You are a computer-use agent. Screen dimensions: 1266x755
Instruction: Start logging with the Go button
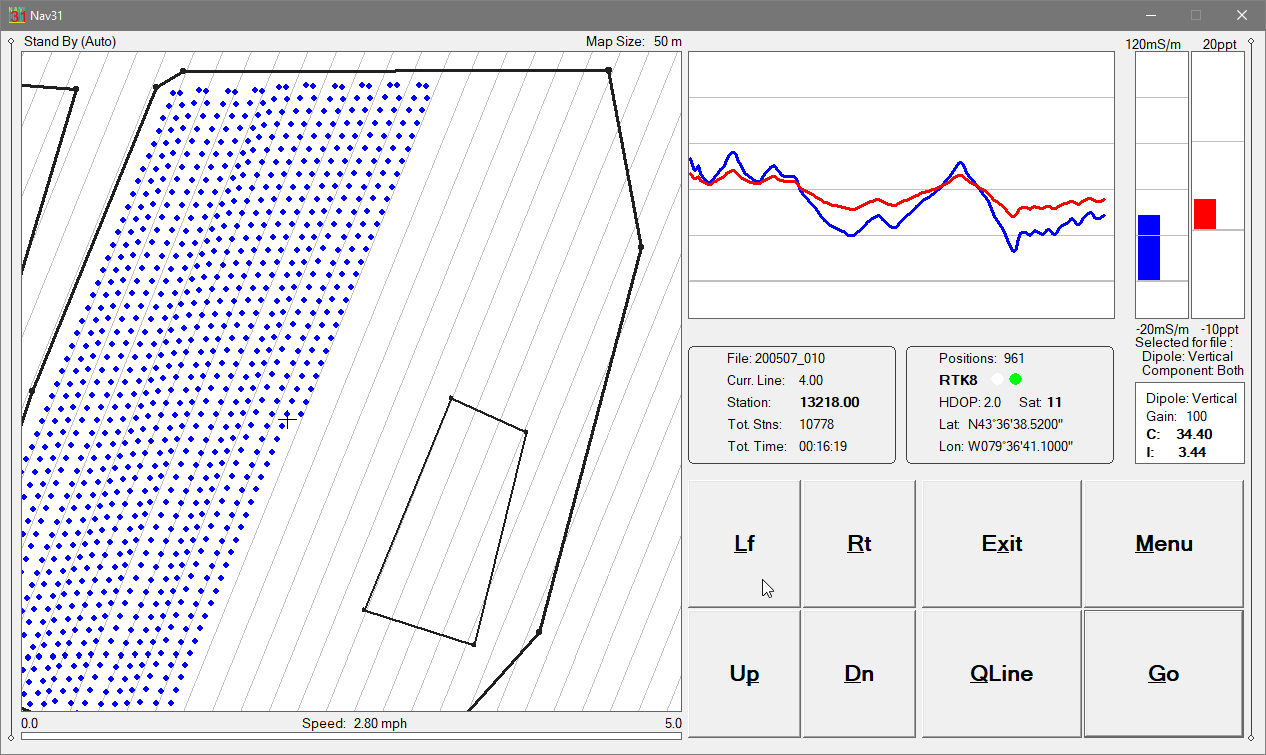[1164, 673]
